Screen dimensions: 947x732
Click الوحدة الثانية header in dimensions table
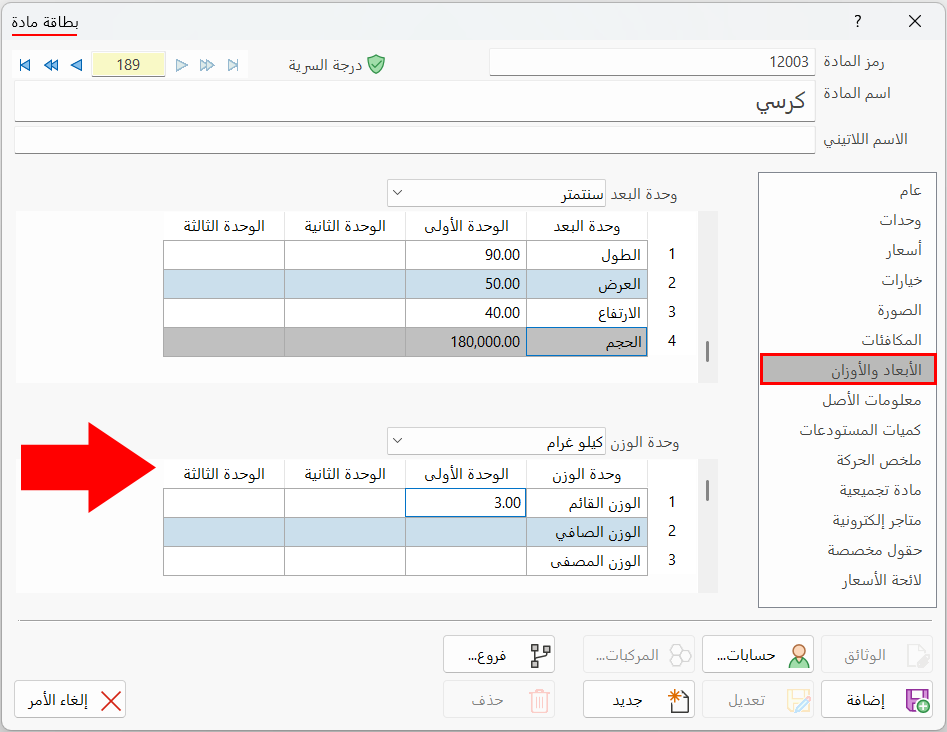click(345, 226)
